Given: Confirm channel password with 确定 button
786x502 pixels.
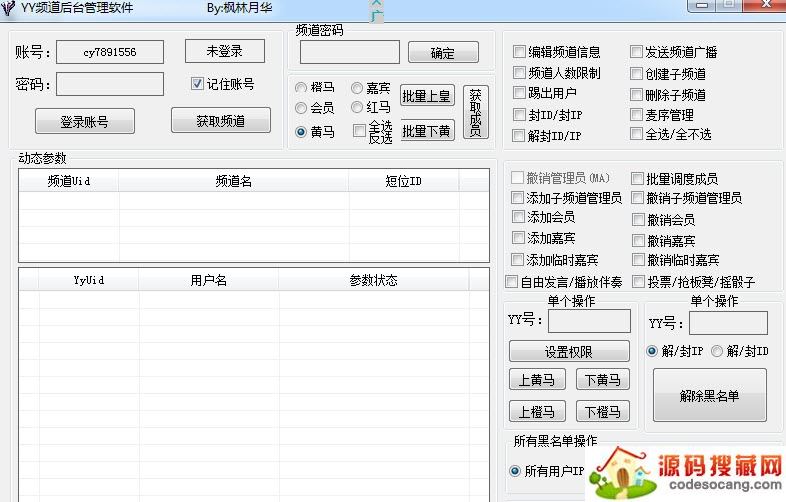Looking at the screenshot, I should tap(442, 53).
